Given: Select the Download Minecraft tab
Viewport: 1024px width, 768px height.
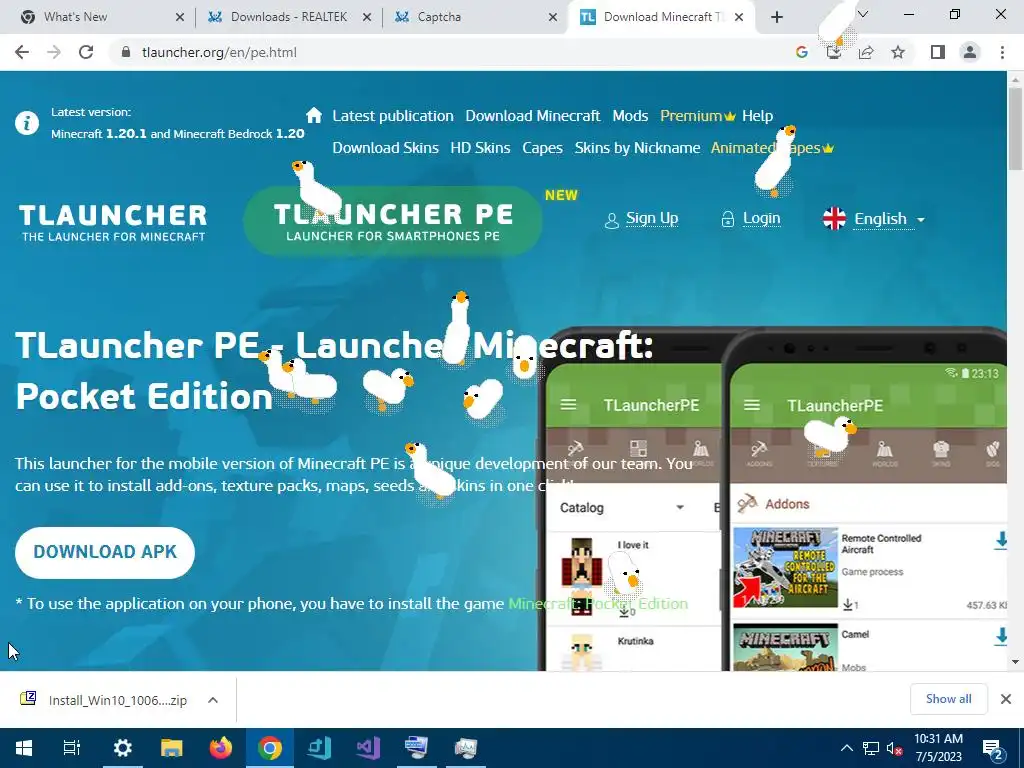Looking at the screenshot, I should coord(661,17).
